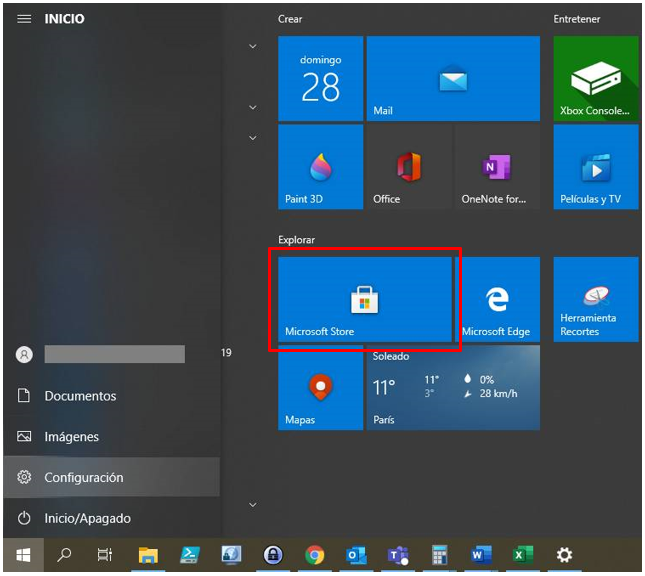Collapse the INICIO hamburger menu

(24, 19)
